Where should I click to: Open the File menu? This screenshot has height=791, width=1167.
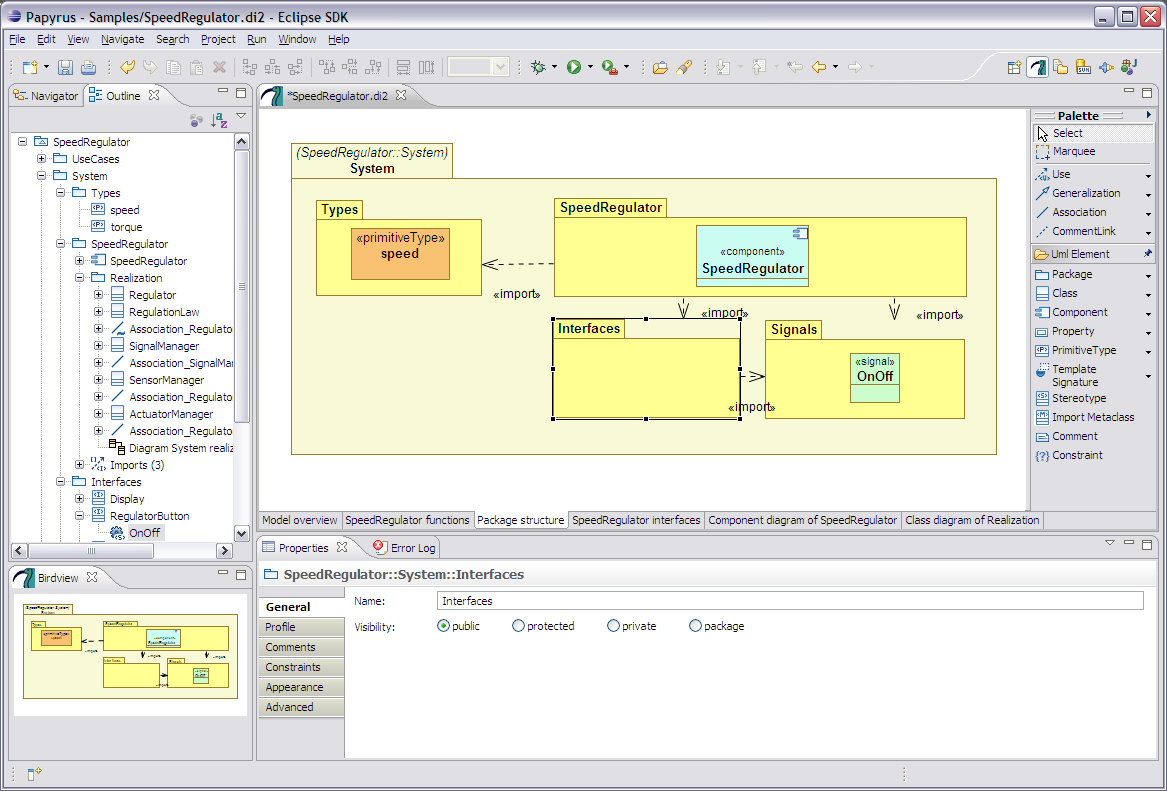pos(17,39)
